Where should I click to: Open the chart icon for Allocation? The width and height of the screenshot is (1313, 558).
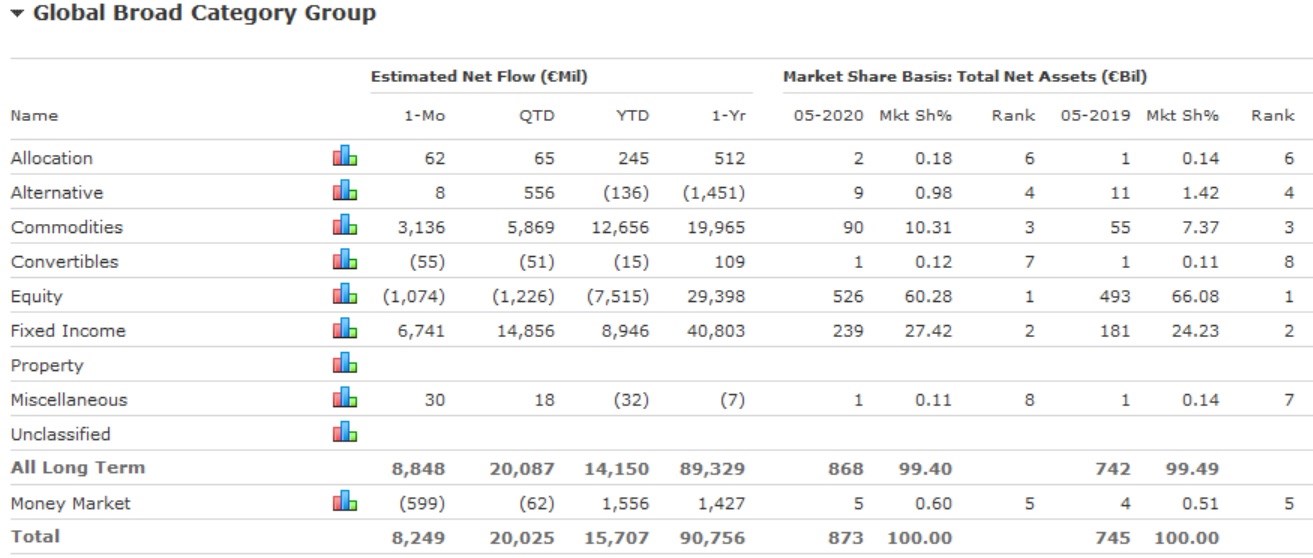click(344, 156)
